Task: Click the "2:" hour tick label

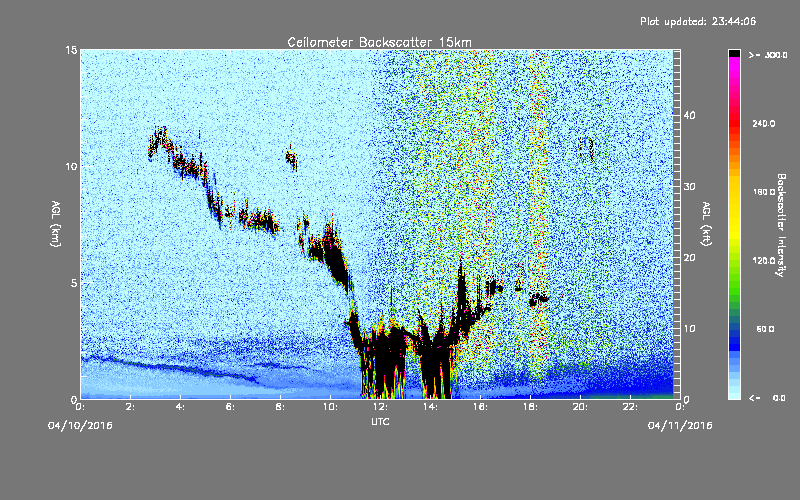Action: pos(131,407)
